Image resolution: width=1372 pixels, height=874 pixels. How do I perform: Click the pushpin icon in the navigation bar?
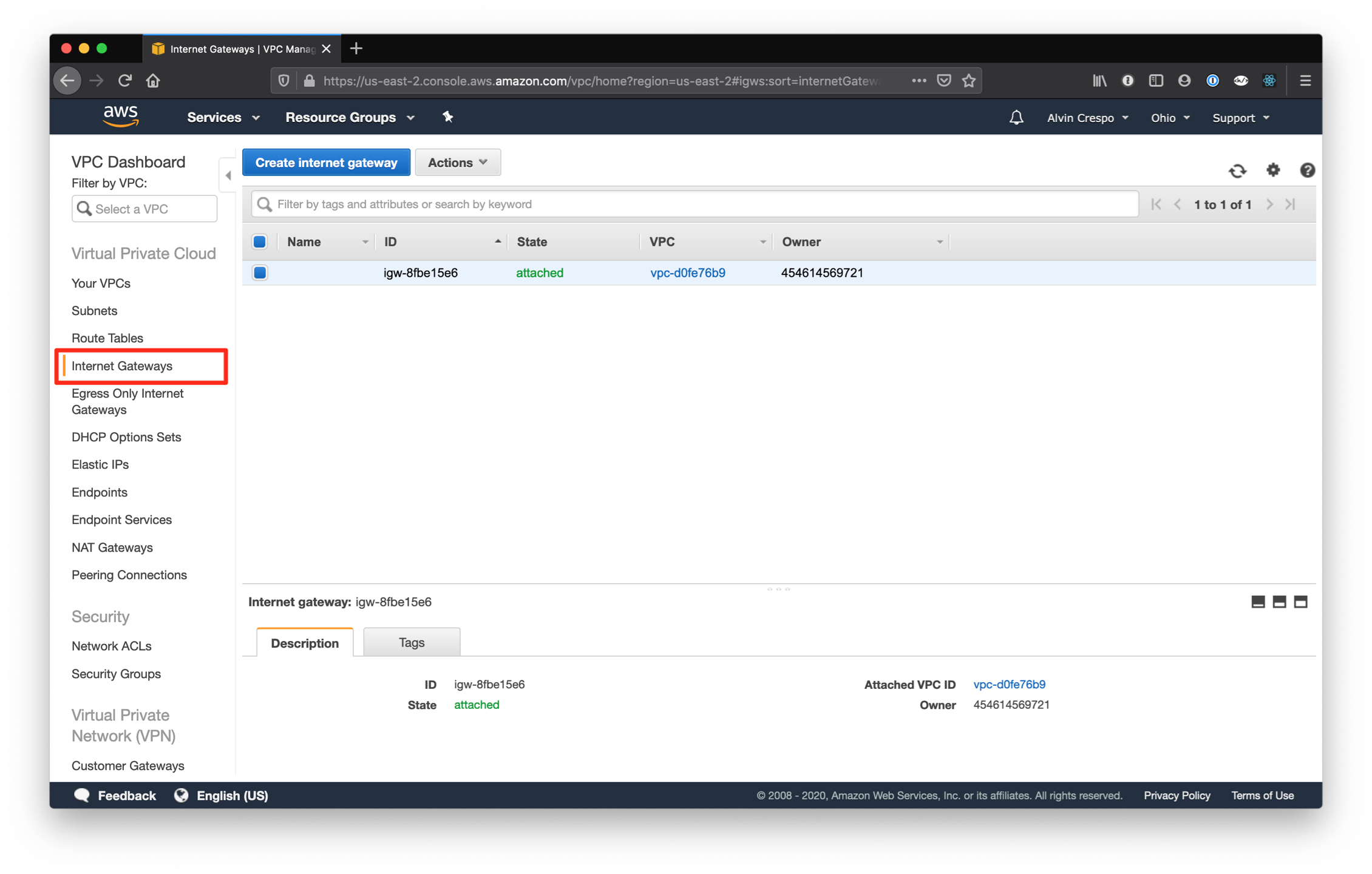(447, 117)
